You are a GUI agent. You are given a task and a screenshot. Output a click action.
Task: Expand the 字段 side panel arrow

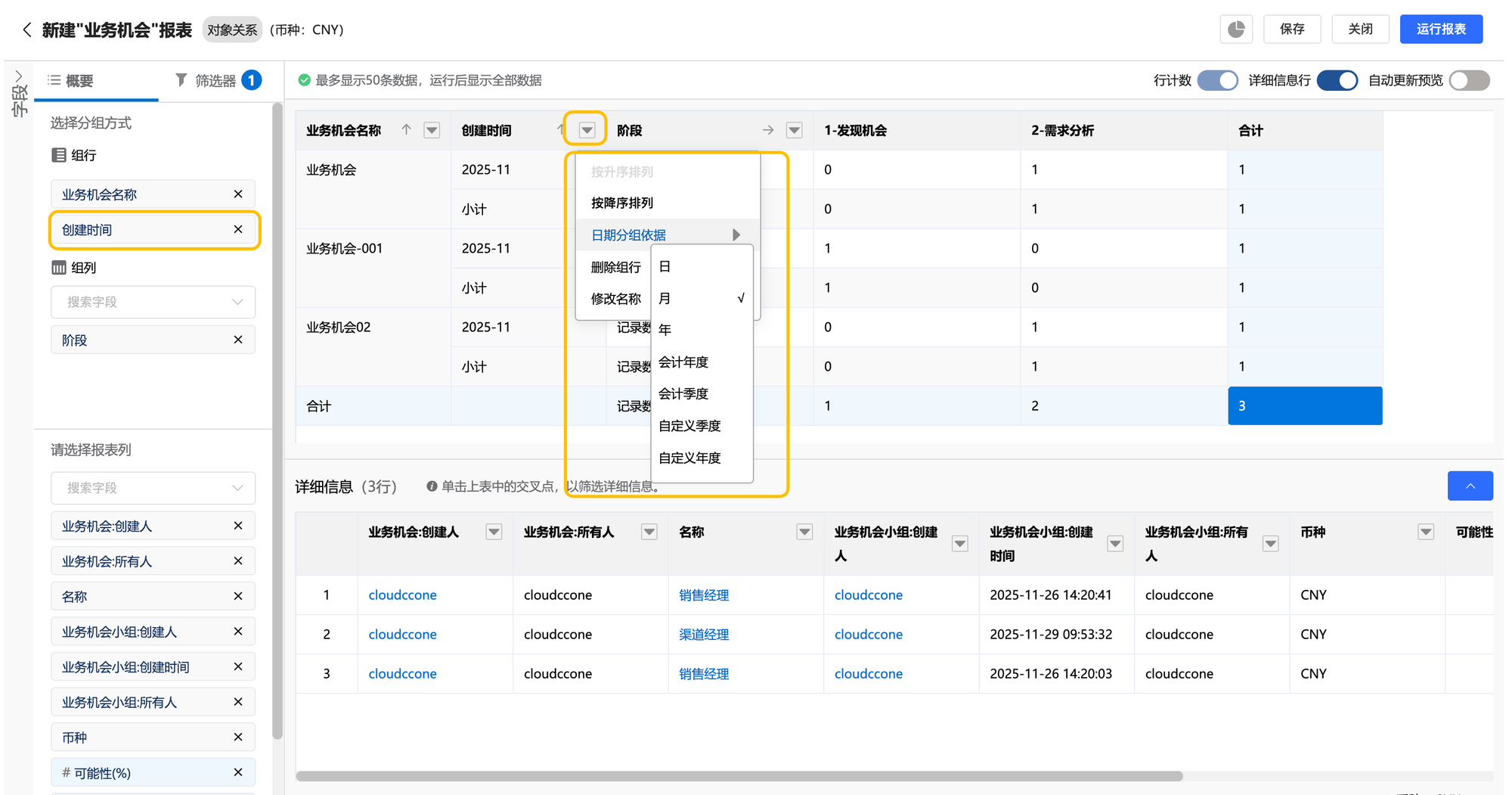(x=19, y=76)
